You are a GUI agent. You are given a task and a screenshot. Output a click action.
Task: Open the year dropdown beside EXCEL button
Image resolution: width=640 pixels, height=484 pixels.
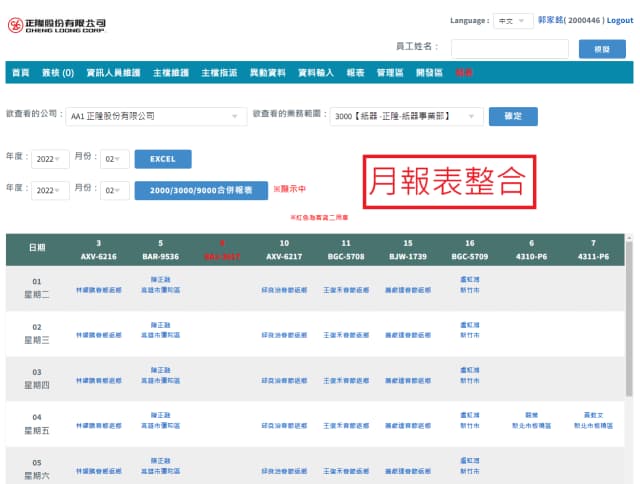coord(49,159)
